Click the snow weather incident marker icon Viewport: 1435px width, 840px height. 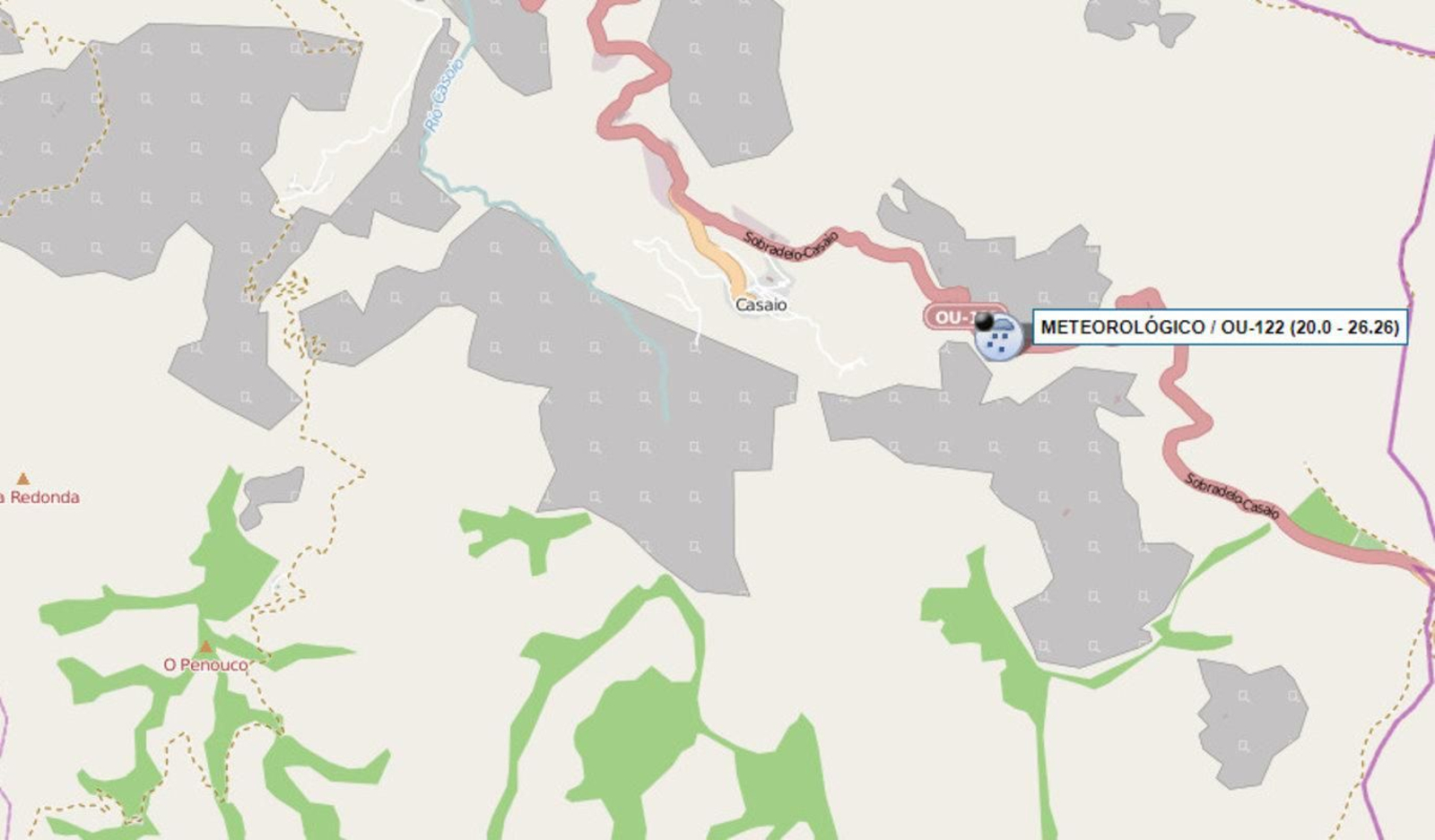pos(998,339)
